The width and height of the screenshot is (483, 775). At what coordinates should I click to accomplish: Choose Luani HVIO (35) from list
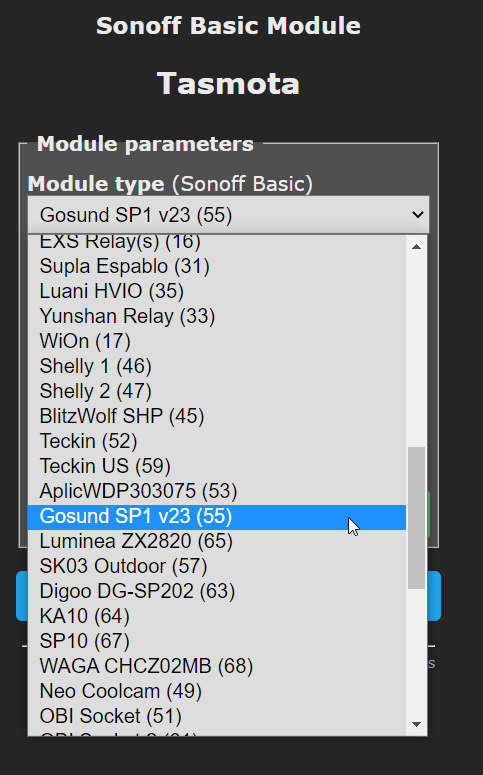[217, 291]
